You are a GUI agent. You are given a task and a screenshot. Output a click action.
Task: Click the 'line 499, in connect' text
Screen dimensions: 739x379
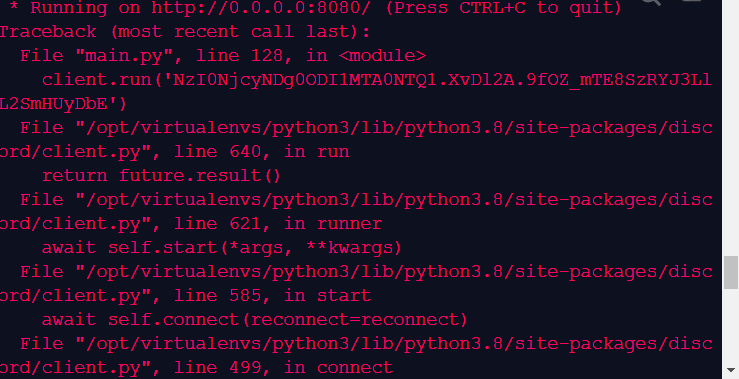[283, 368]
